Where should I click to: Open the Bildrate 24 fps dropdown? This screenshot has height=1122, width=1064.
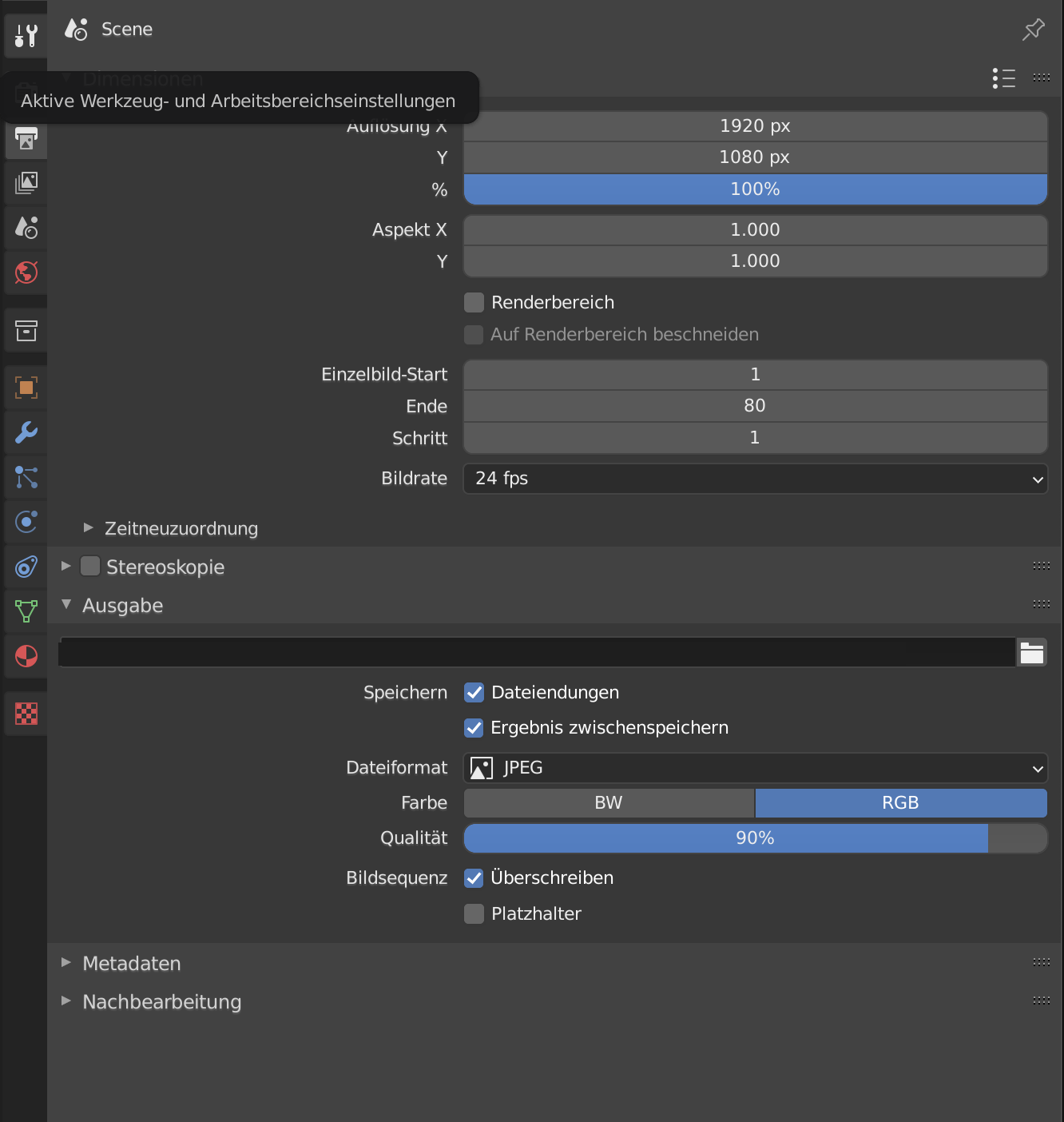tap(755, 479)
